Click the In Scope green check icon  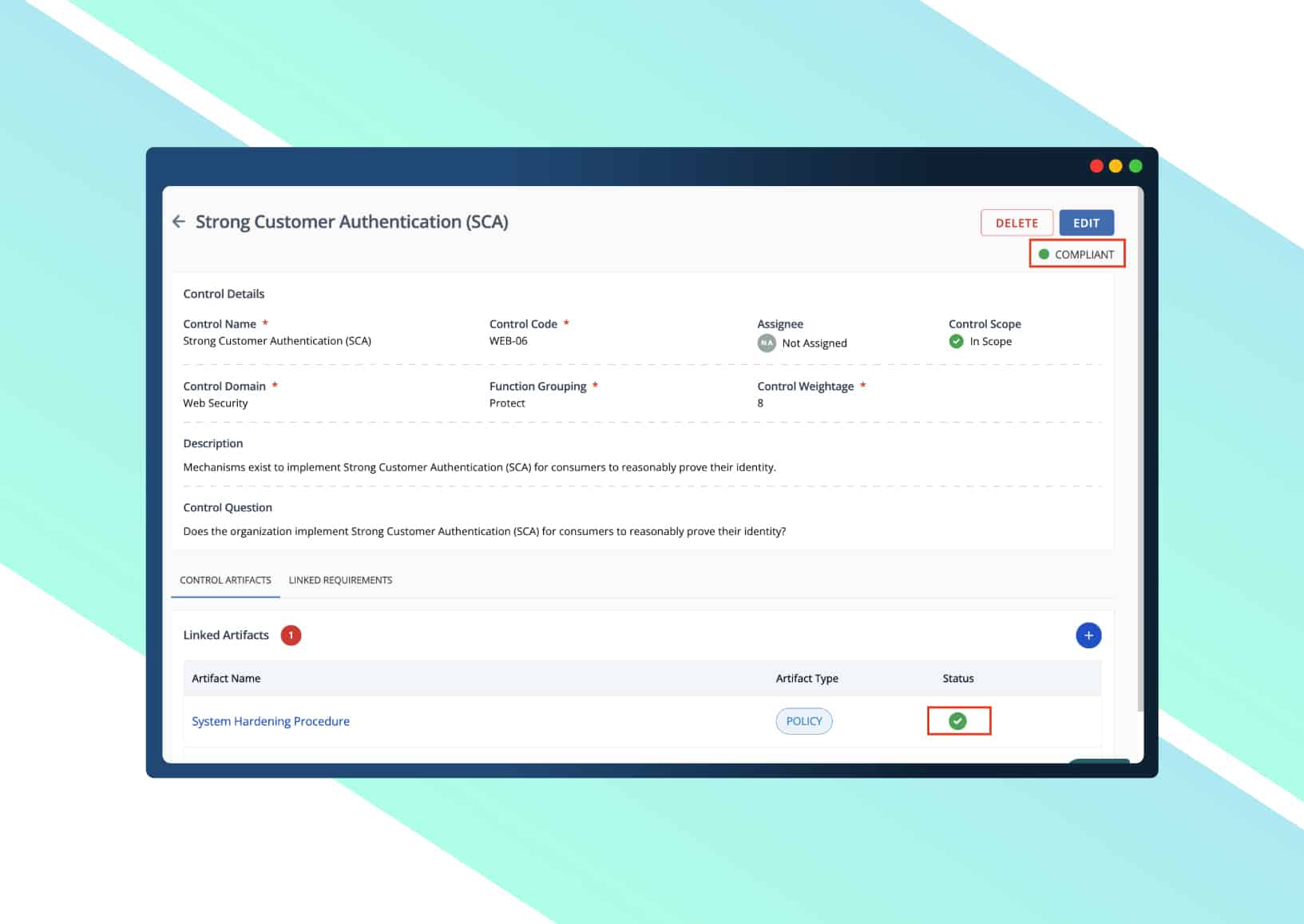coord(956,342)
